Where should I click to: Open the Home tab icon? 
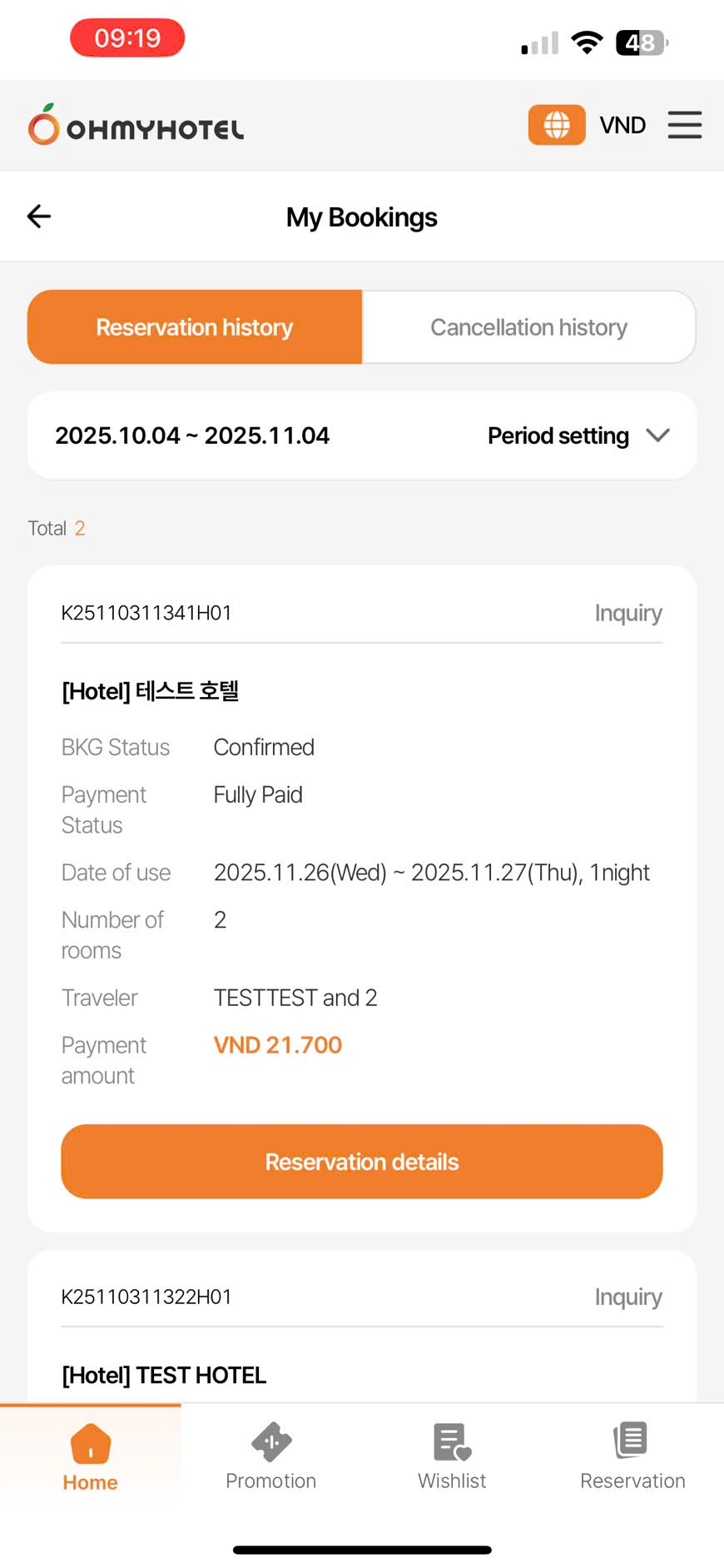pyautogui.click(x=91, y=1443)
